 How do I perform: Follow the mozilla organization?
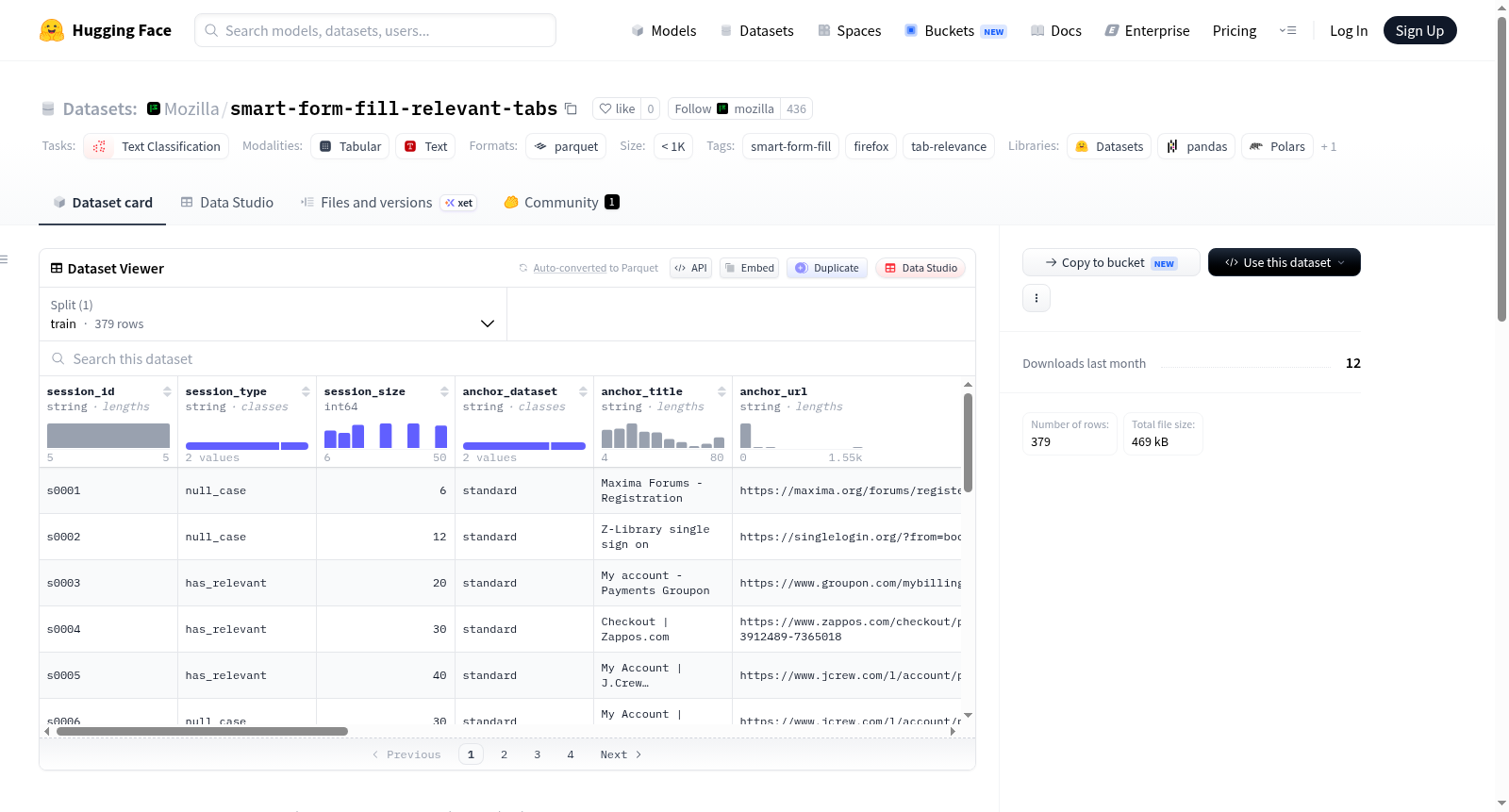pyautogui.click(x=724, y=108)
